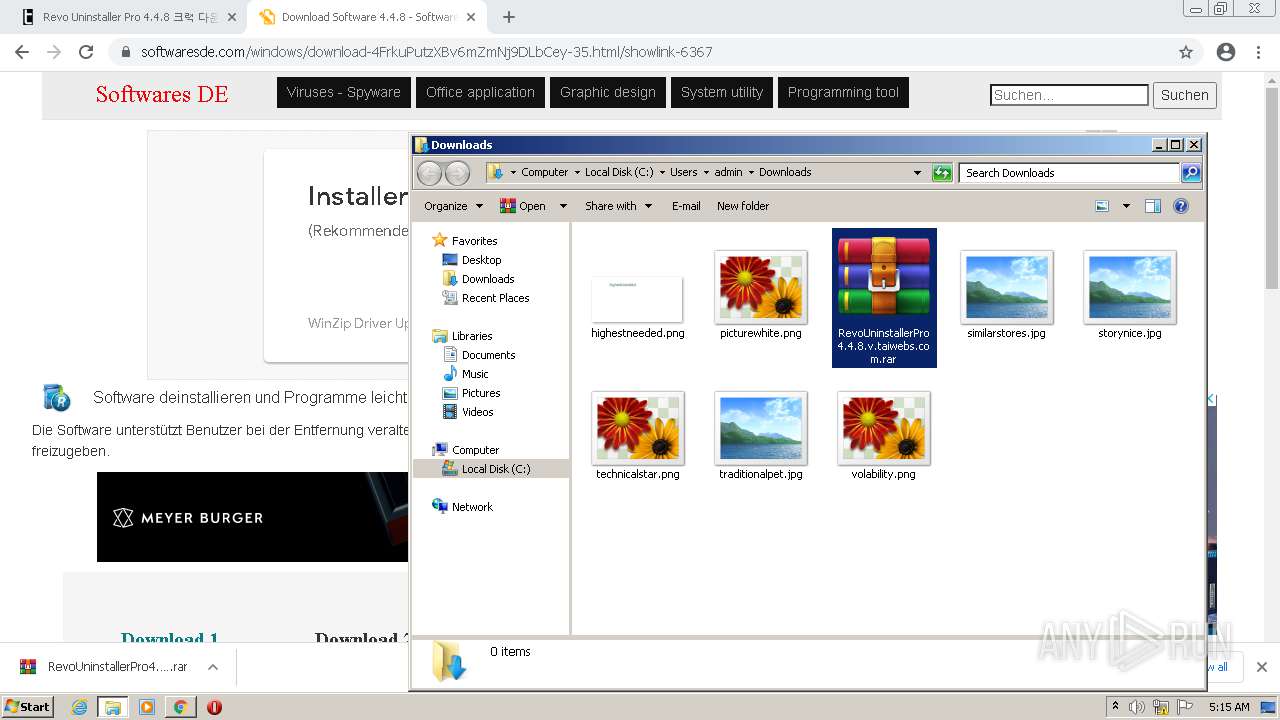Select highestneeded.png thumbnail

pyautogui.click(x=637, y=300)
